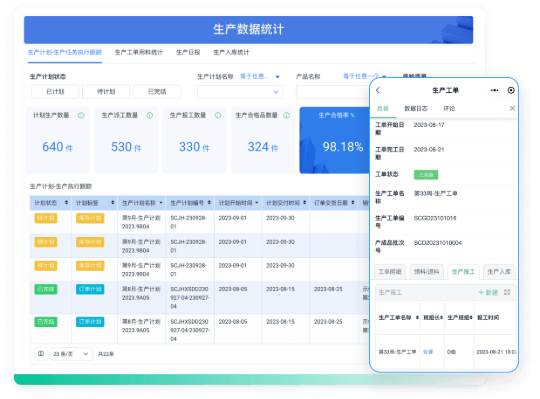Screen dimensions: 540x399
Task: Sort table by 生产计划编号 column arrows
Action: [x=209, y=203]
